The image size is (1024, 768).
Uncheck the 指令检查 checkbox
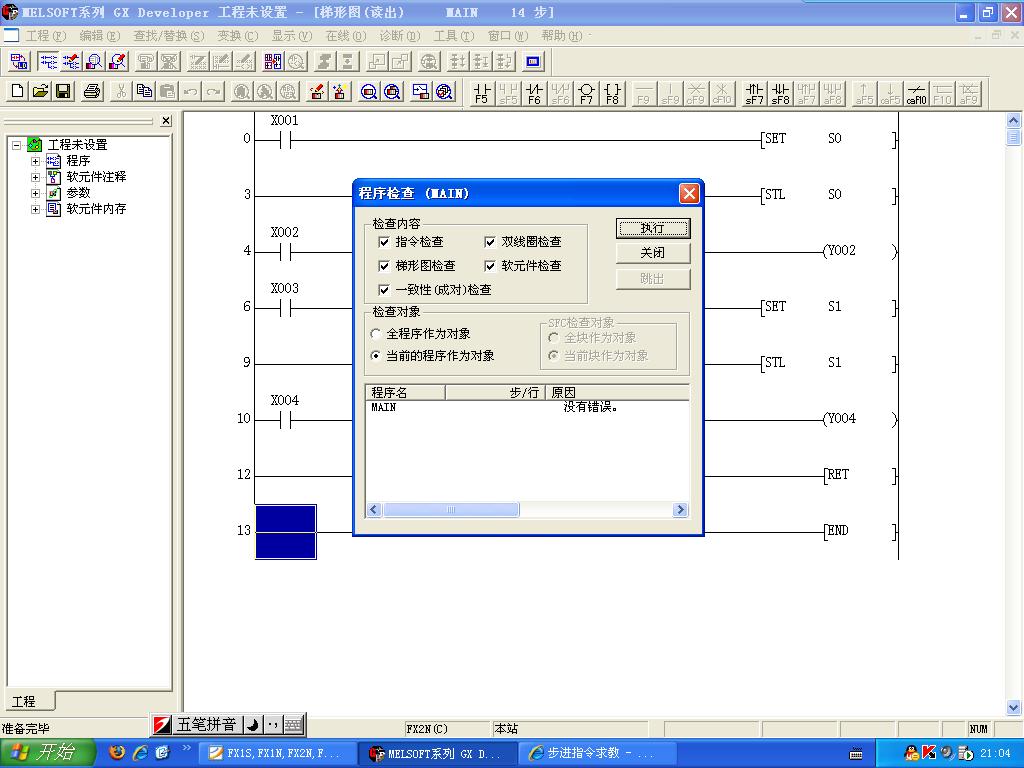coord(384,242)
